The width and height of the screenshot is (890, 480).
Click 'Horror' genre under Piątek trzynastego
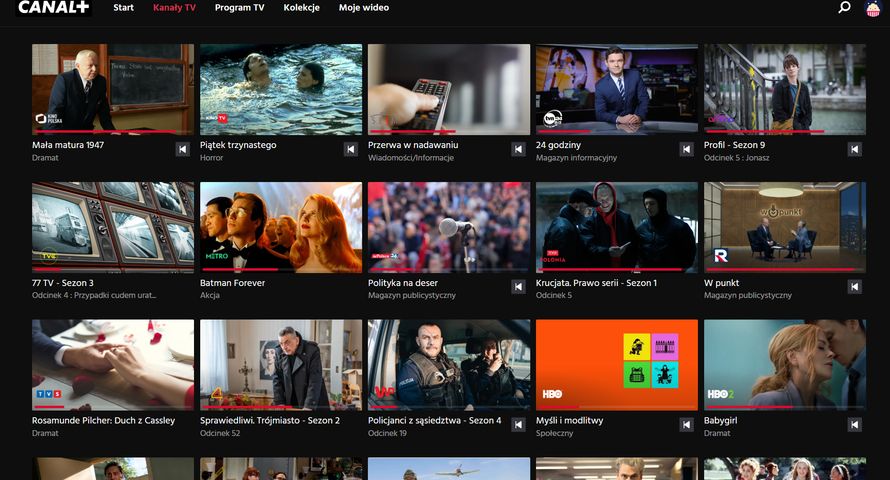[x=212, y=158]
